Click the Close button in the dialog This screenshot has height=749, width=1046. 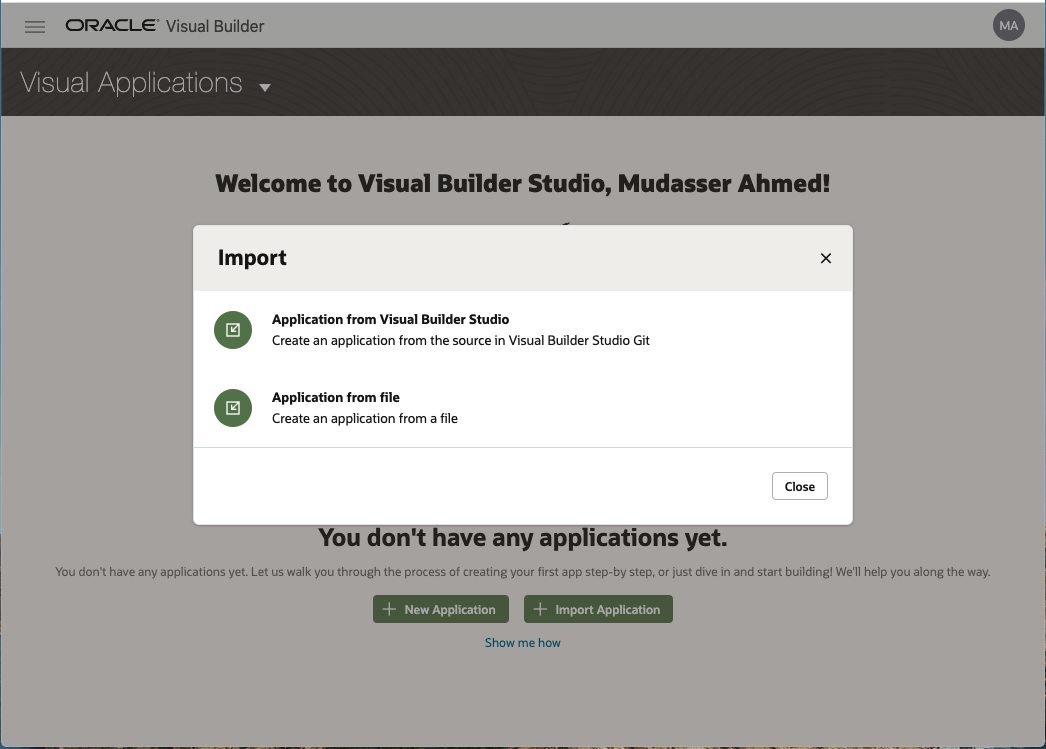(x=799, y=486)
